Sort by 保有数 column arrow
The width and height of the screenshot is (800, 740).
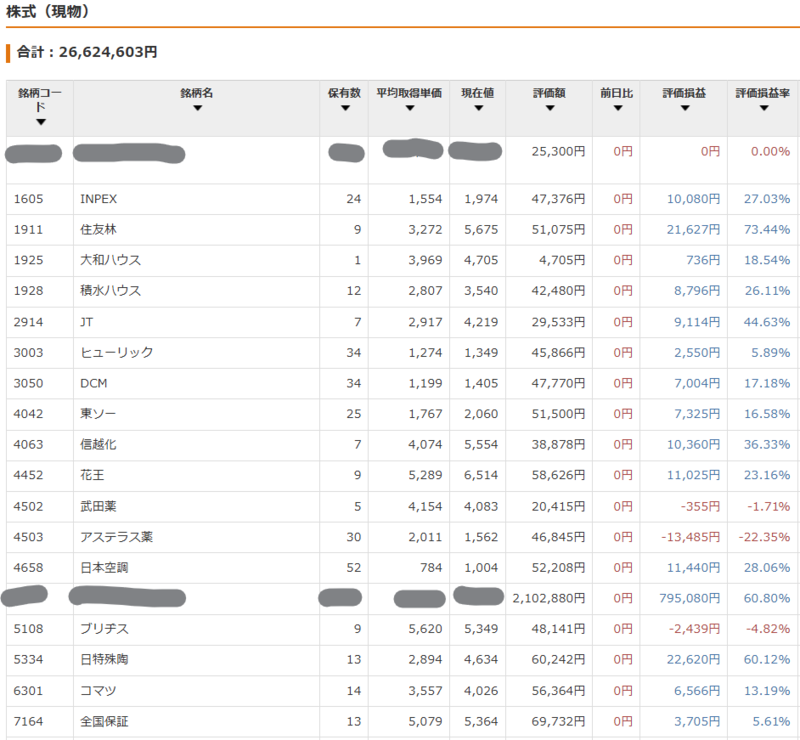345,108
